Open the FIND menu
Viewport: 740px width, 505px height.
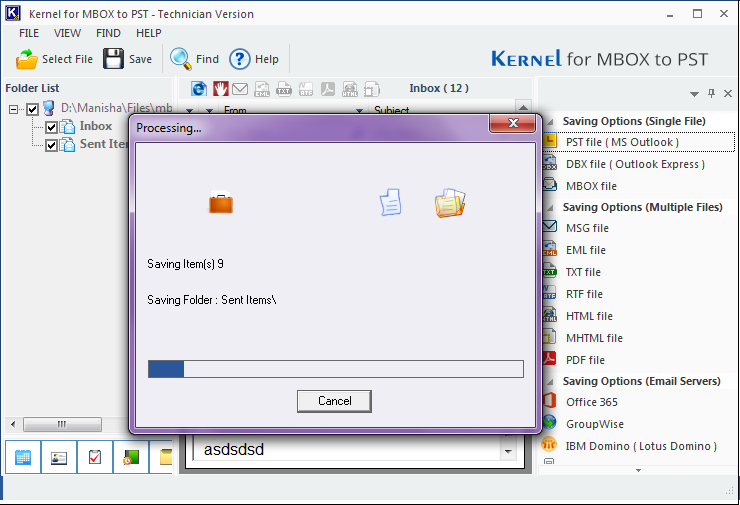108,33
